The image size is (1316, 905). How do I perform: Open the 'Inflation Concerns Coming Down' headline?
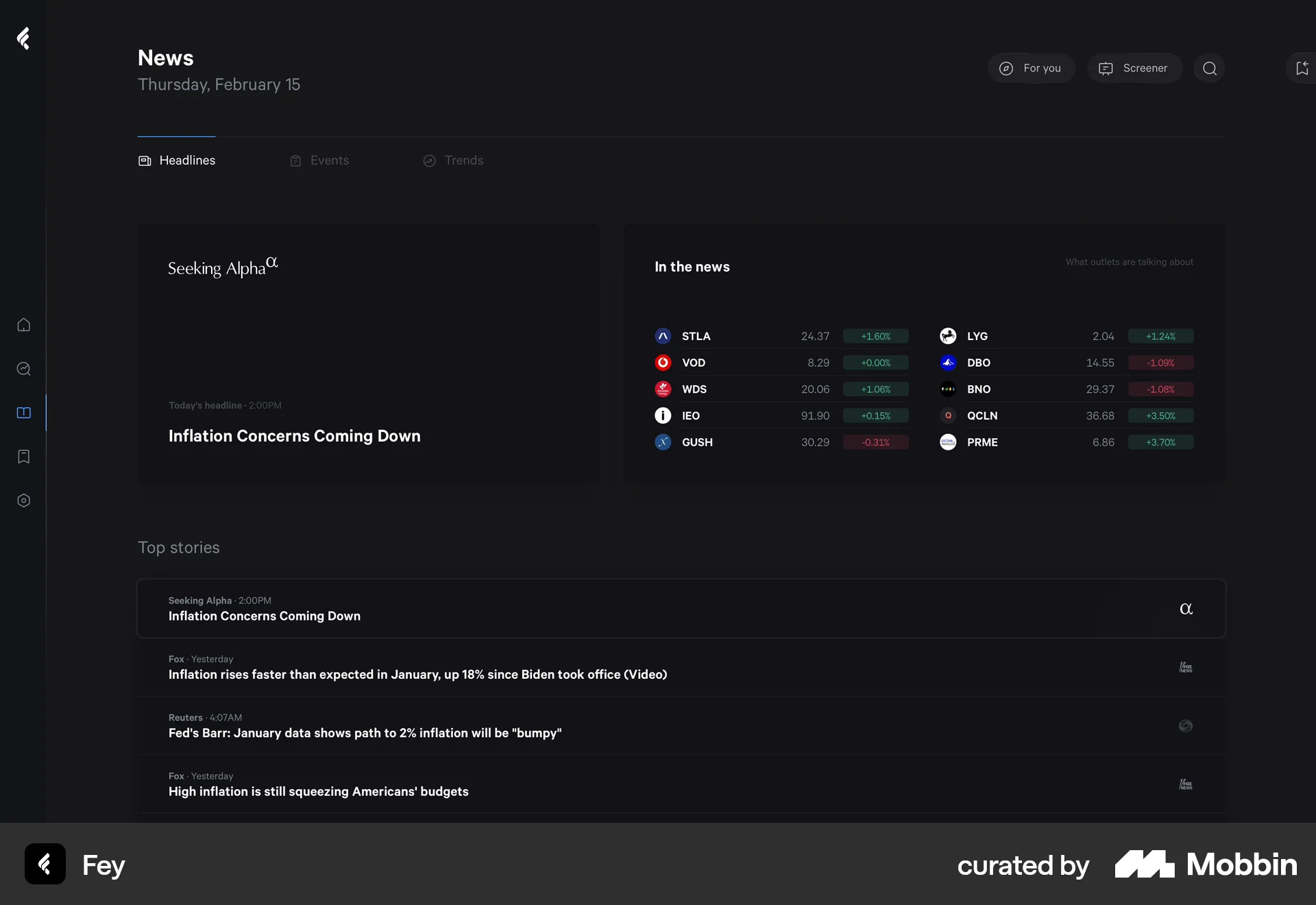click(x=294, y=436)
